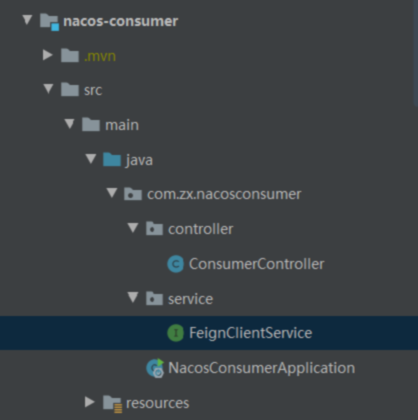This screenshot has width=418, height=420.
Task: Click the FeignClientService interface icon
Action: point(176,333)
